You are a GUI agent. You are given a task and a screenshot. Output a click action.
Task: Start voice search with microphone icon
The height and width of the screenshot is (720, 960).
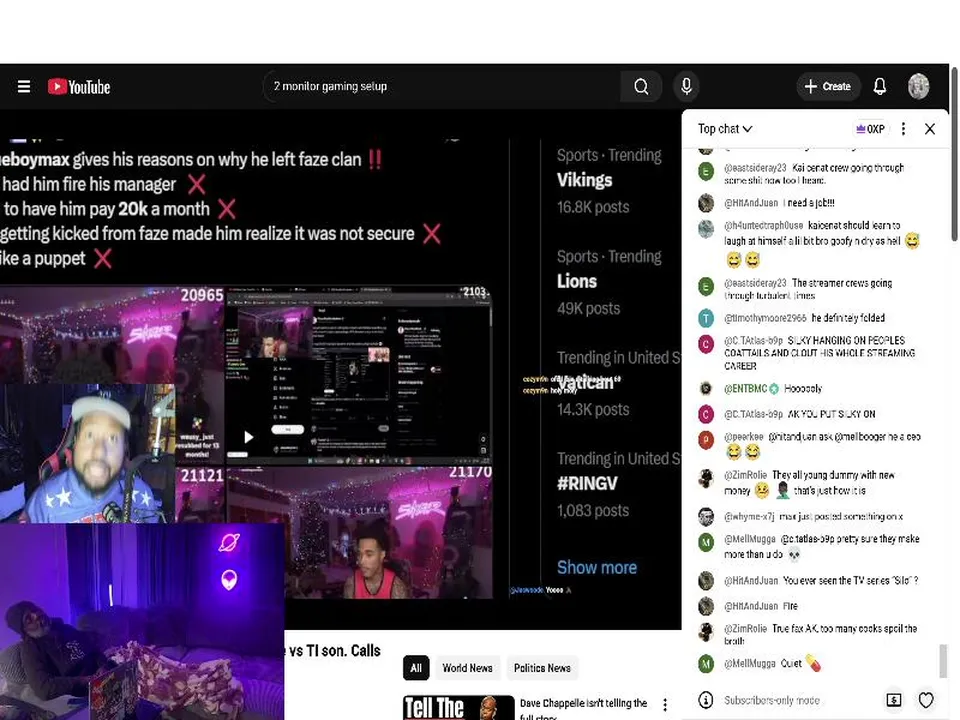click(686, 87)
